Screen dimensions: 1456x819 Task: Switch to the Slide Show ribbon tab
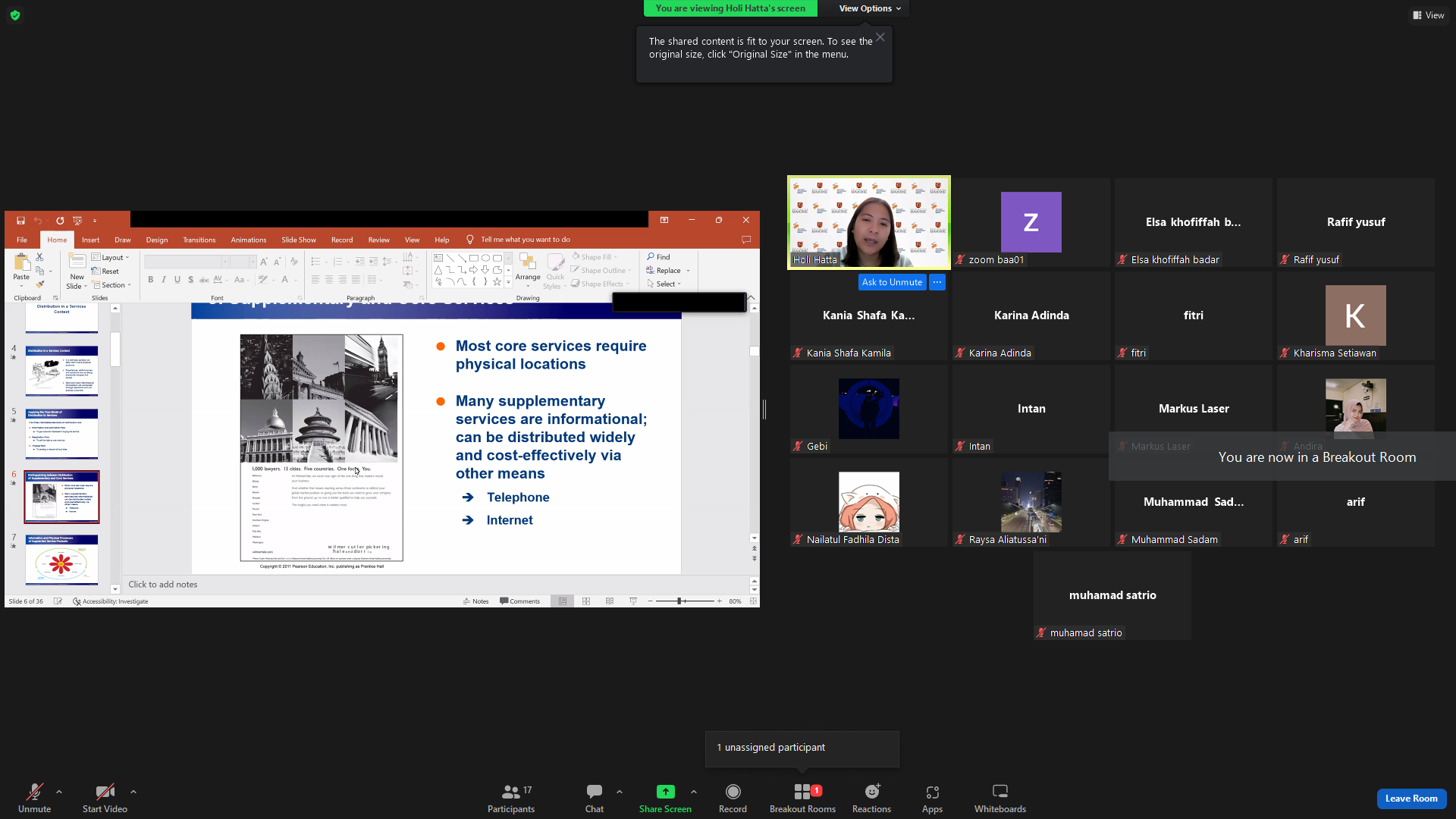(x=299, y=240)
